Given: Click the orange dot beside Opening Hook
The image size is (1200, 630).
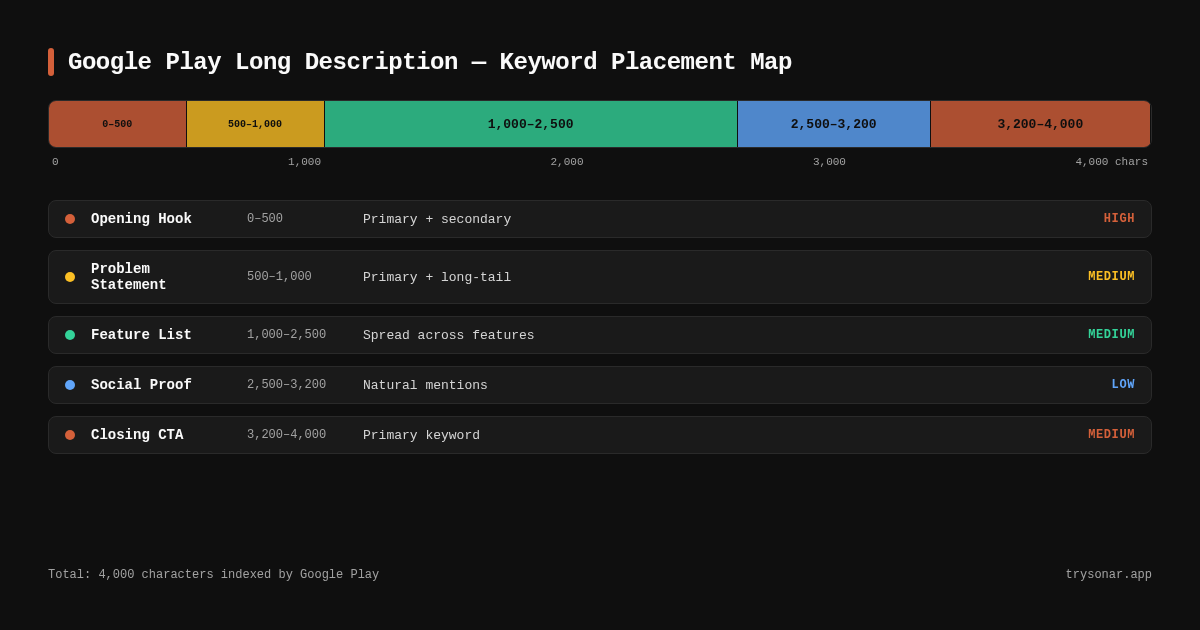Looking at the screenshot, I should pyautogui.click(x=70, y=219).
